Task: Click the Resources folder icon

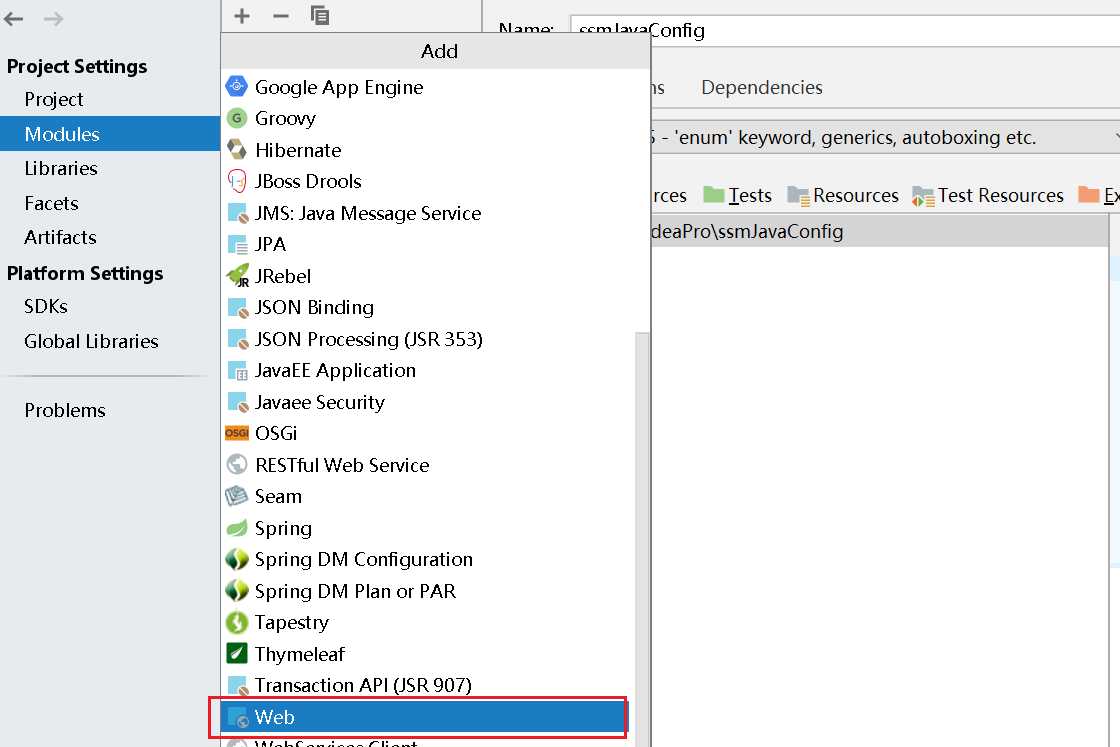Action: [798, 196]
